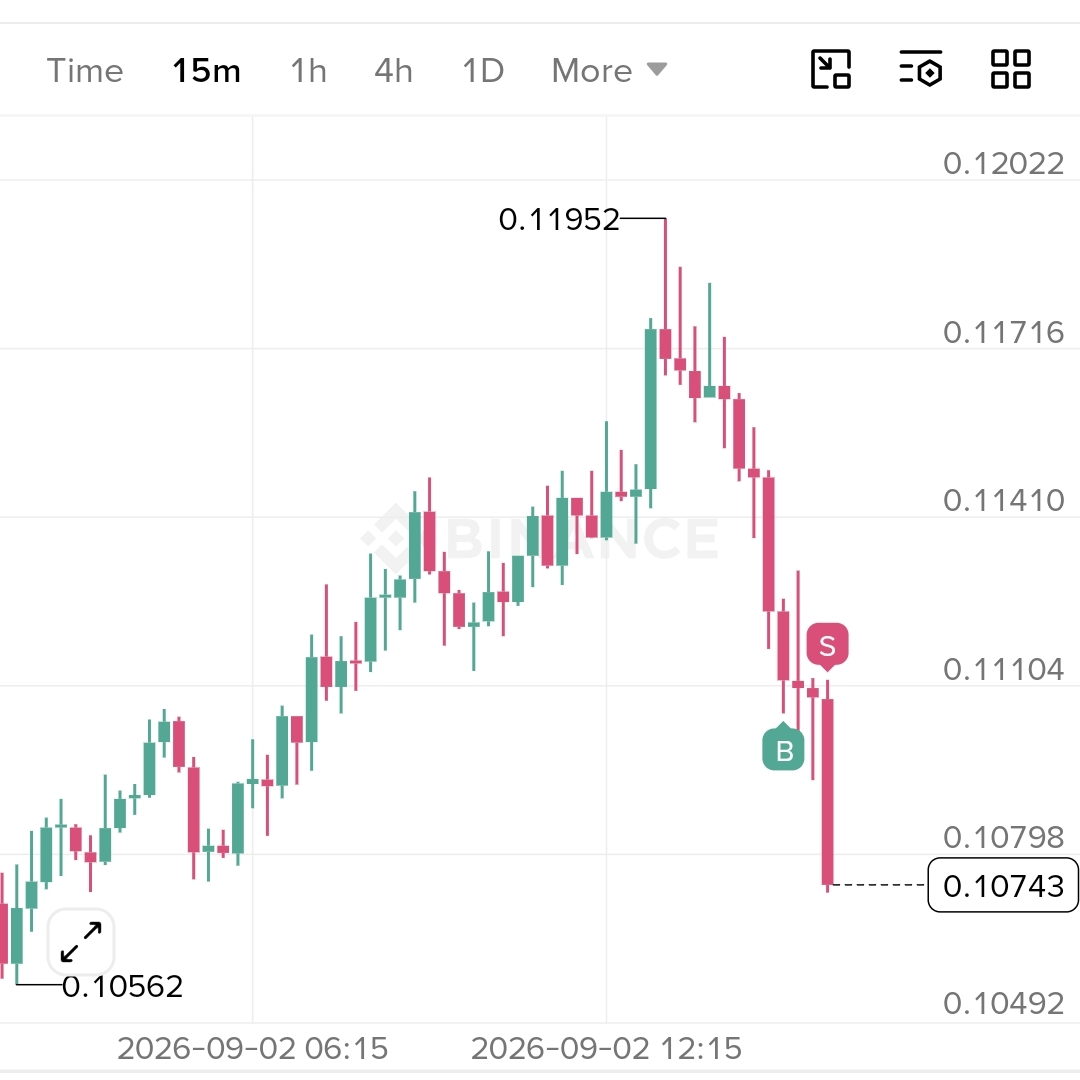Switch to the 15m interval

coord(206,71)
